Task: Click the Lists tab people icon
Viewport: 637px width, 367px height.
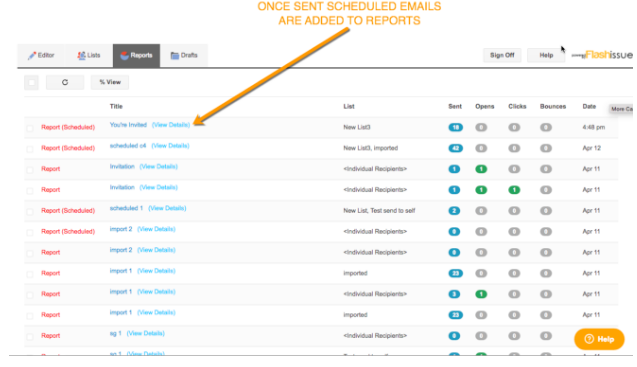Action: tap(81, 55)
